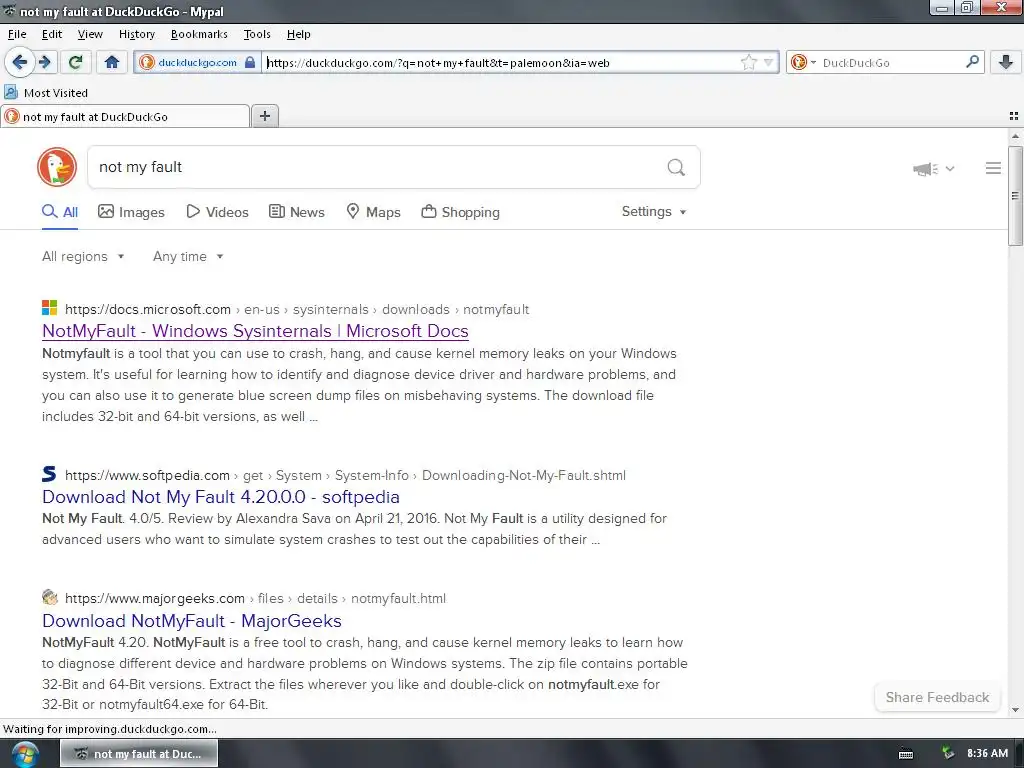Screen dimensions: 1024x768
Task: Click the vertical scrollbar thumb
Action: click(x=1015, y=196)
